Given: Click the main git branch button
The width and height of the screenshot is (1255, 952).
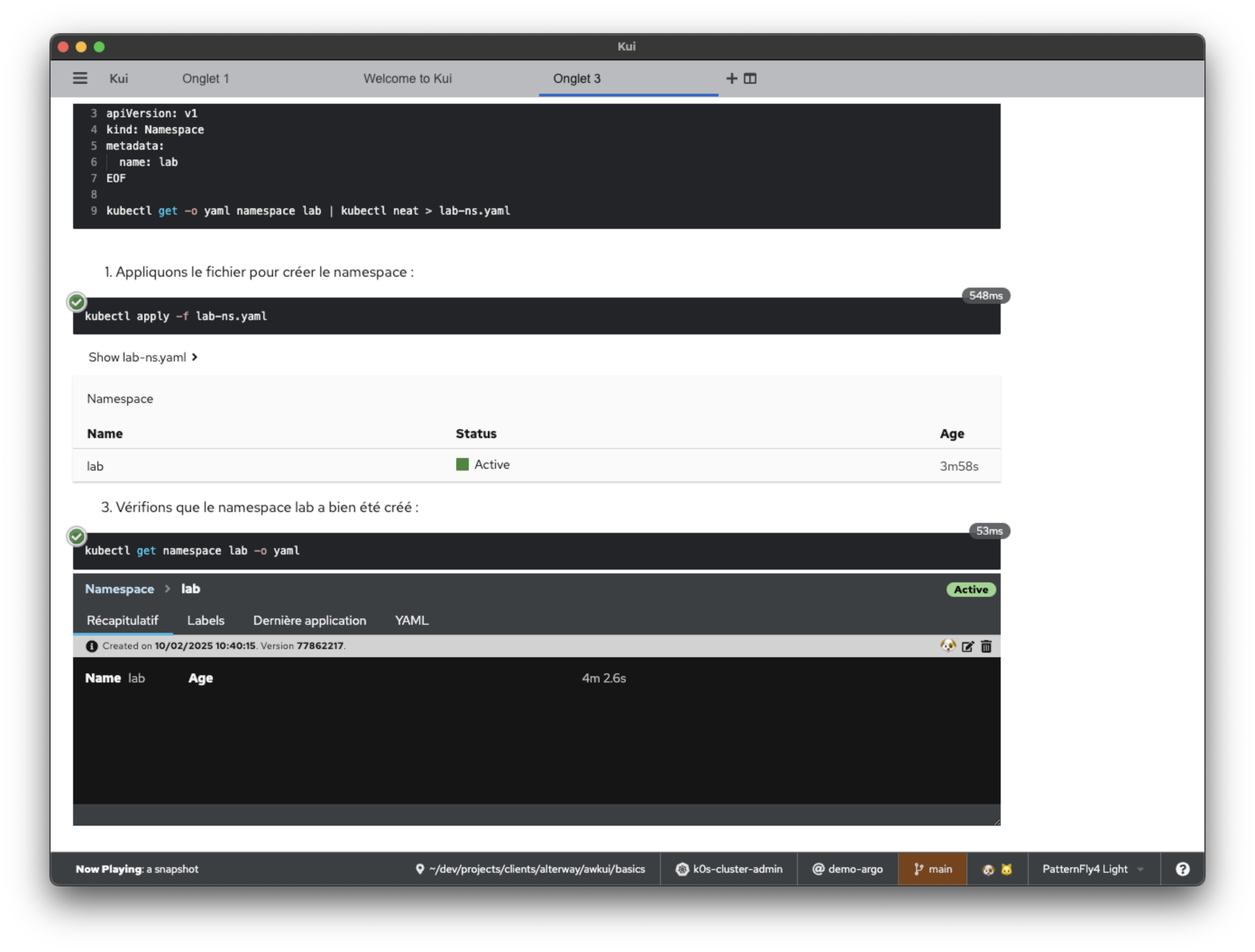Looking at the screenshot, I should 932,869.
